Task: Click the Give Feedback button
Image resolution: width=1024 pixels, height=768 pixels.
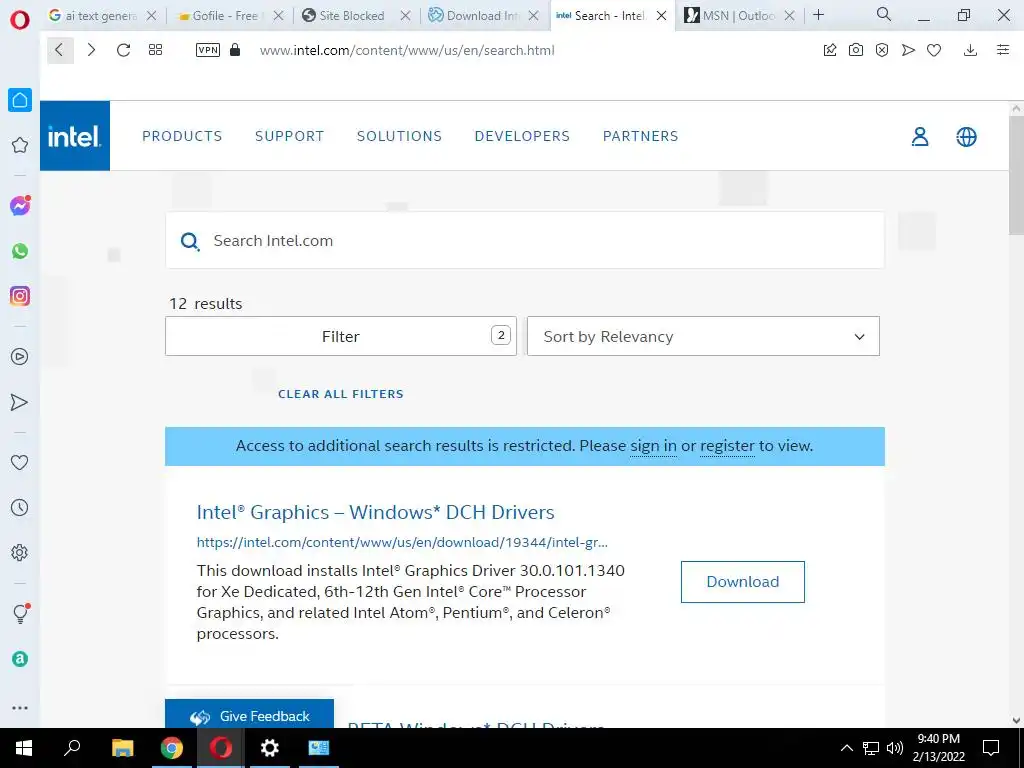Action: click(x=249, y=716)
